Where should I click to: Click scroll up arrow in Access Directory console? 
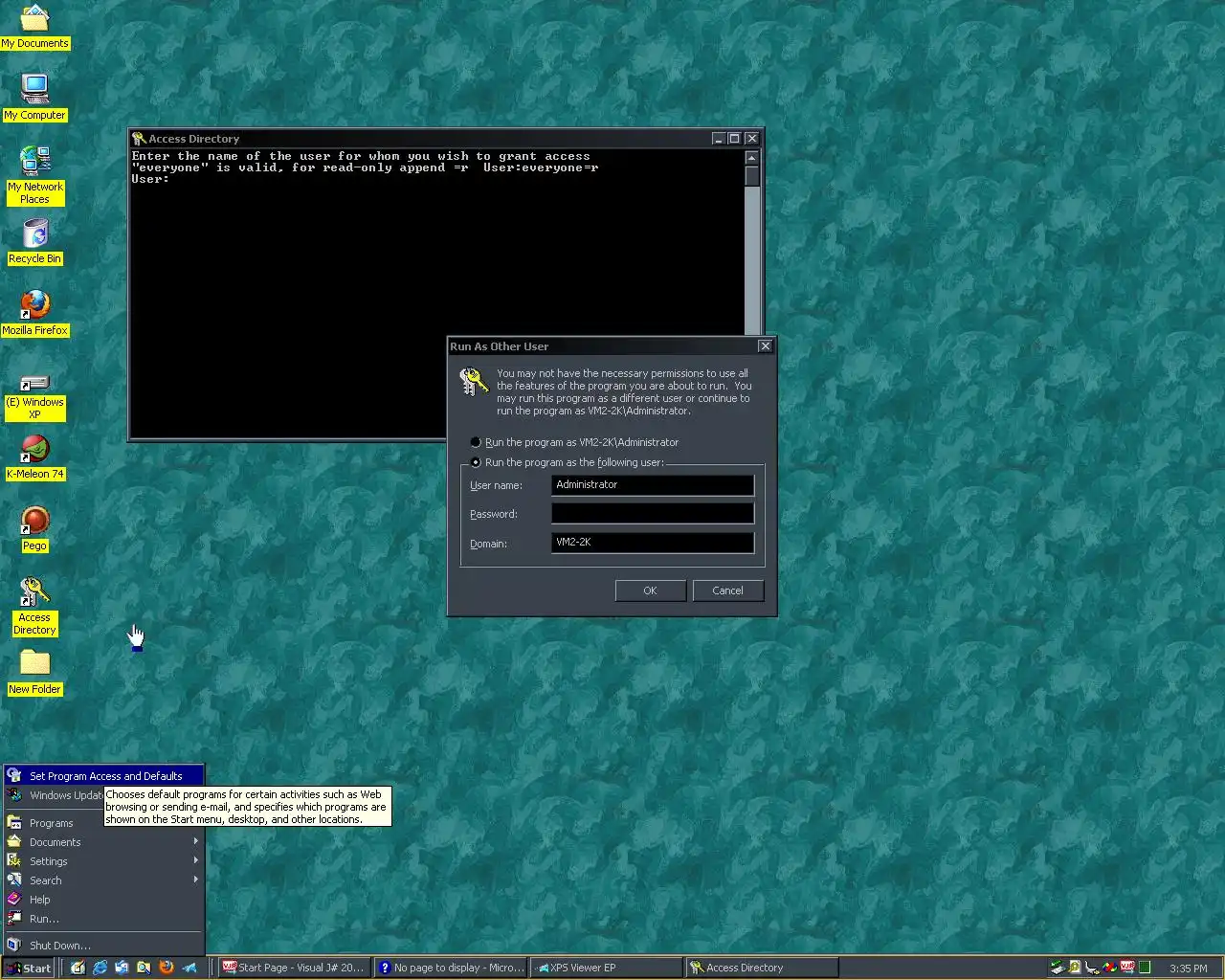pyautogui.click(x=752, y=158)
